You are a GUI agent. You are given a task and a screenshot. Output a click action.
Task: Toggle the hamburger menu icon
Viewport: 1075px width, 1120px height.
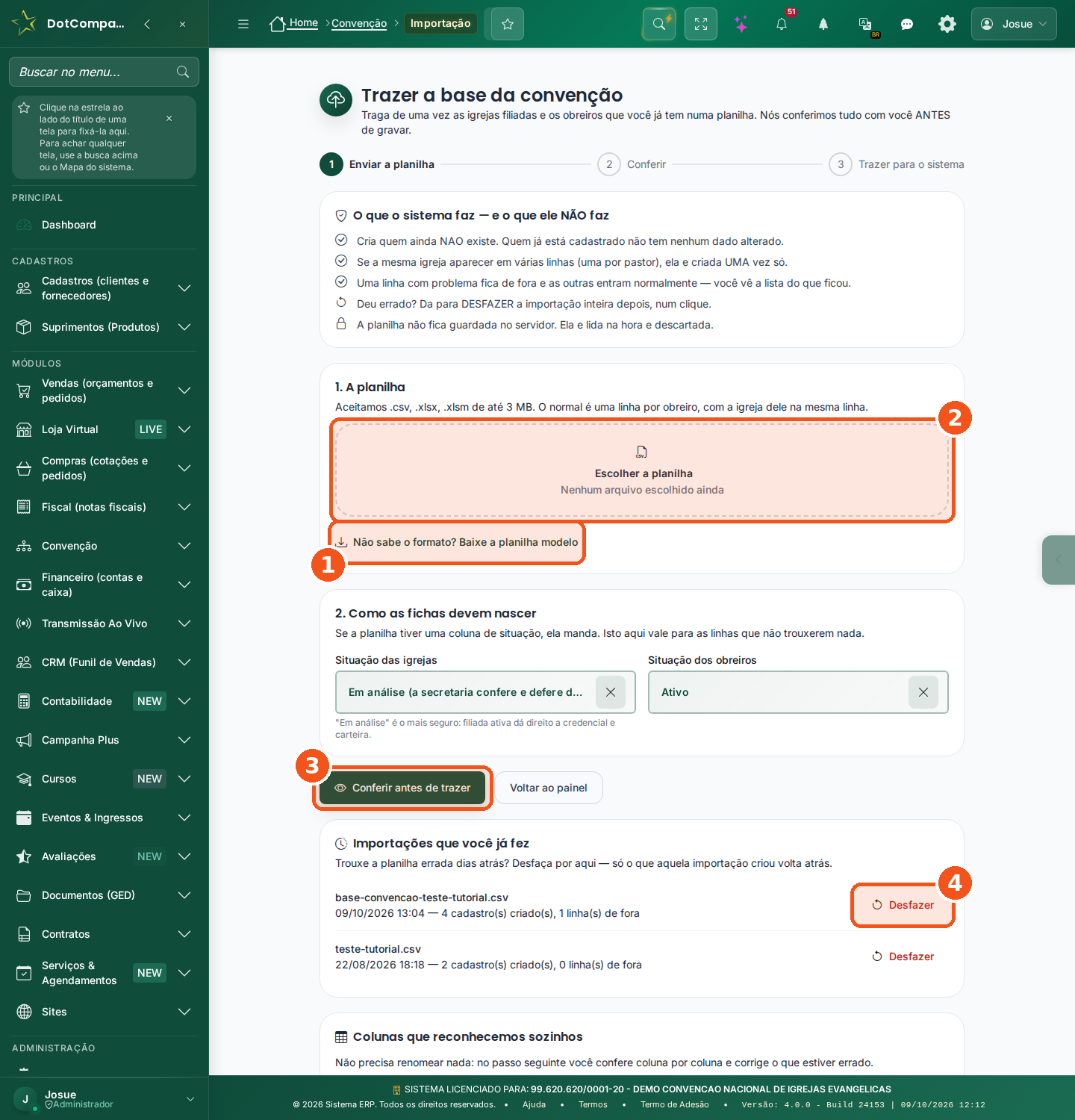(x=243, y=24)
